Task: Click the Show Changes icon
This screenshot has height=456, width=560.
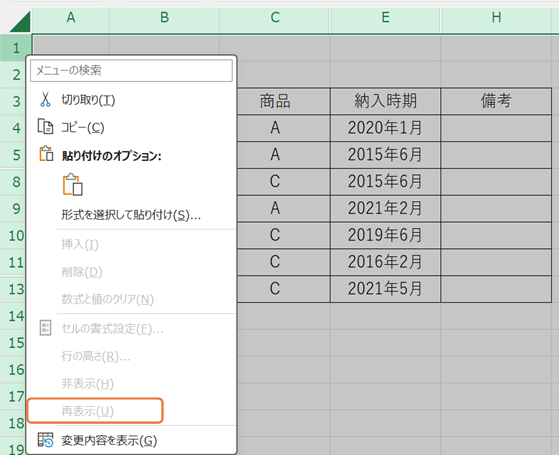Action: (46, 440)
